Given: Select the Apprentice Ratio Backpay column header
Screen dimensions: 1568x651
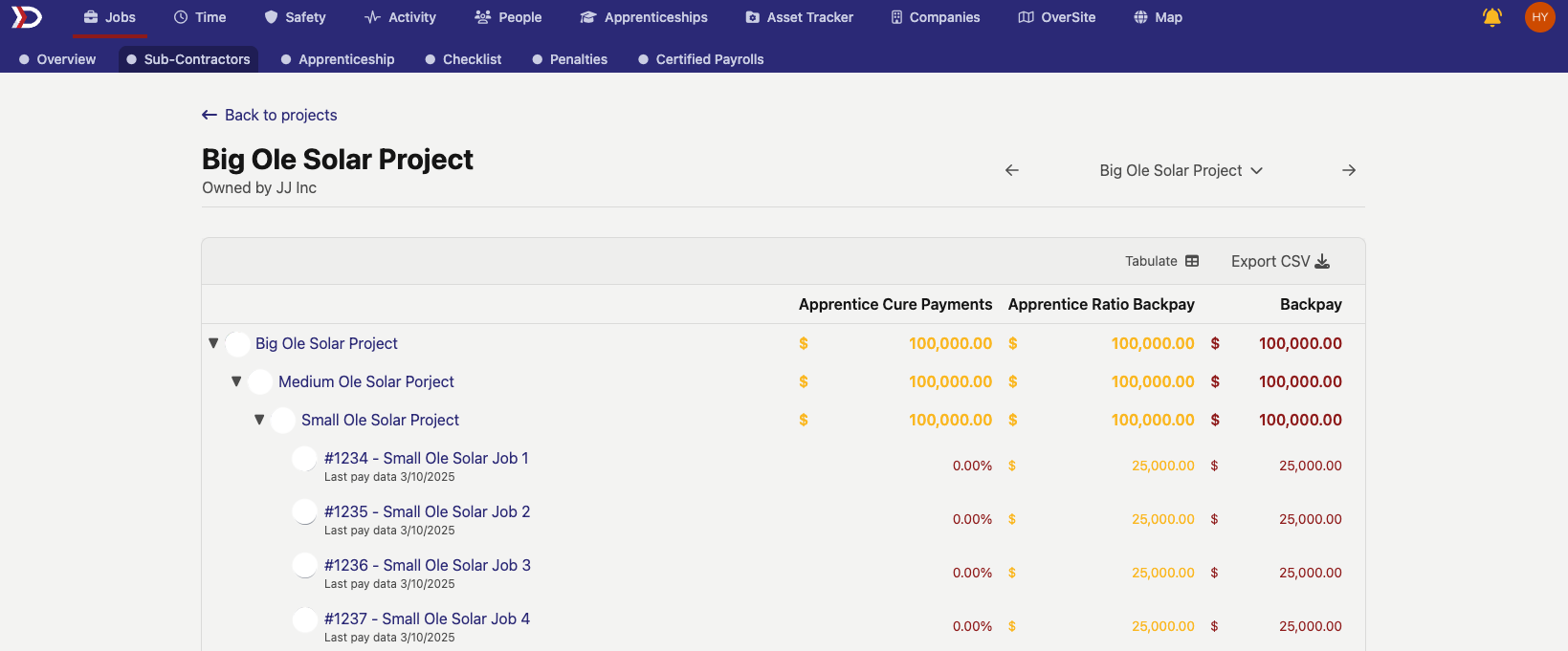Looking at the screenshot, I should coord(1101,304).
